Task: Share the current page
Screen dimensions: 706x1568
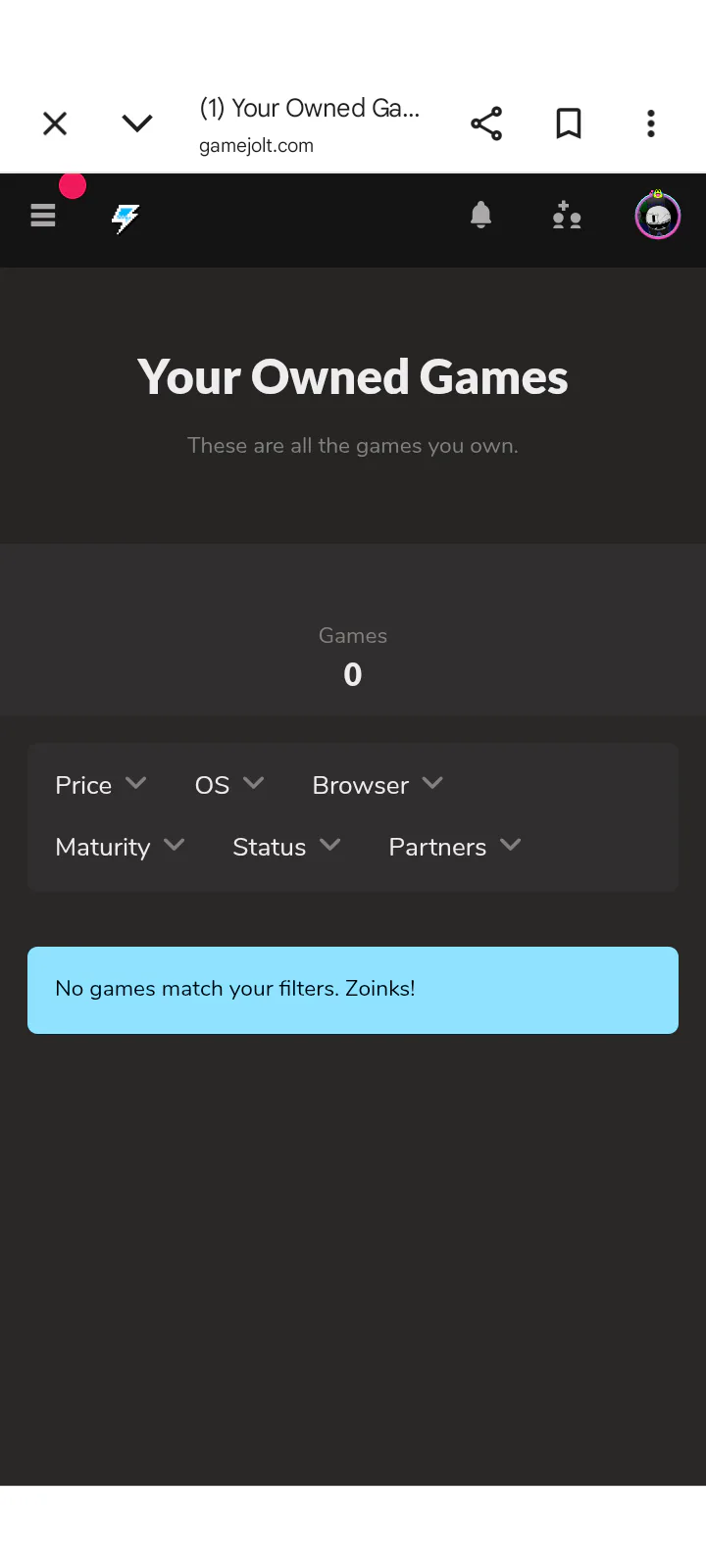Action: click(486, 124)
